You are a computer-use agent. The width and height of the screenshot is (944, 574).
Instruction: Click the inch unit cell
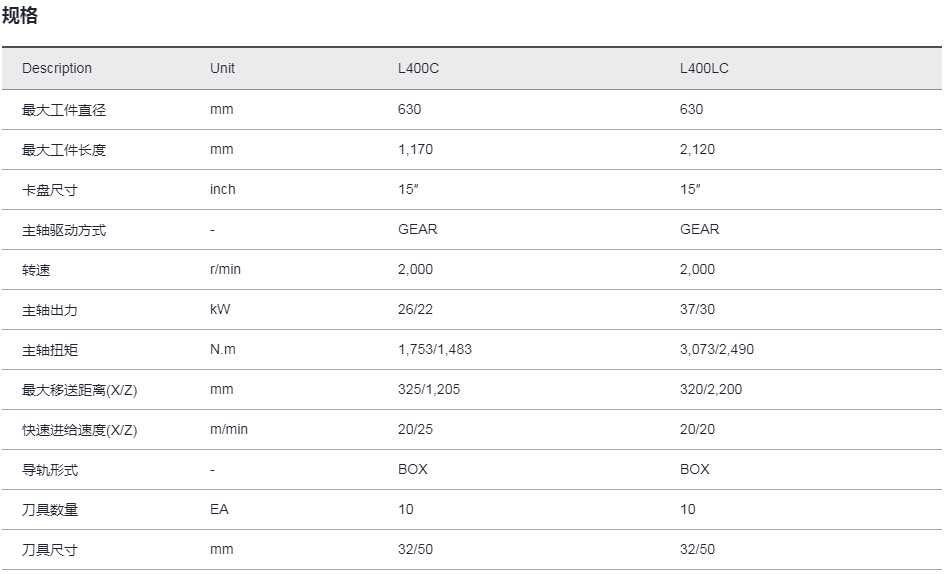[223, 189]
